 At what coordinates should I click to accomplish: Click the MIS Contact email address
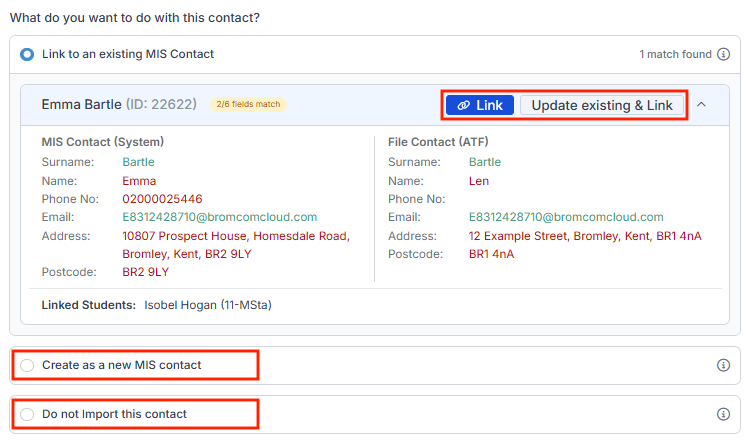(220, 217)
